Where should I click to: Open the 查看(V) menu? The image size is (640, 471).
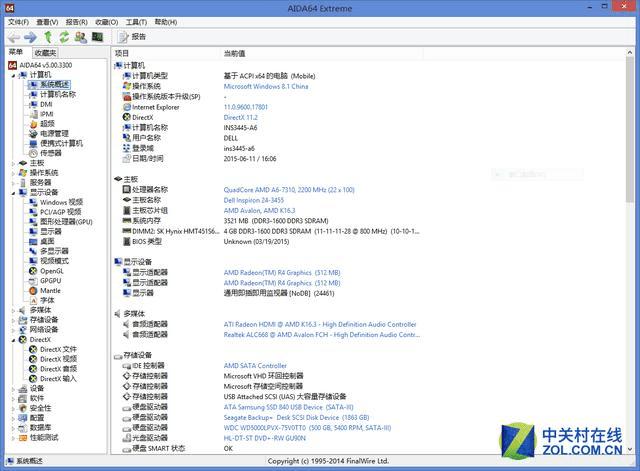point(47,22)
